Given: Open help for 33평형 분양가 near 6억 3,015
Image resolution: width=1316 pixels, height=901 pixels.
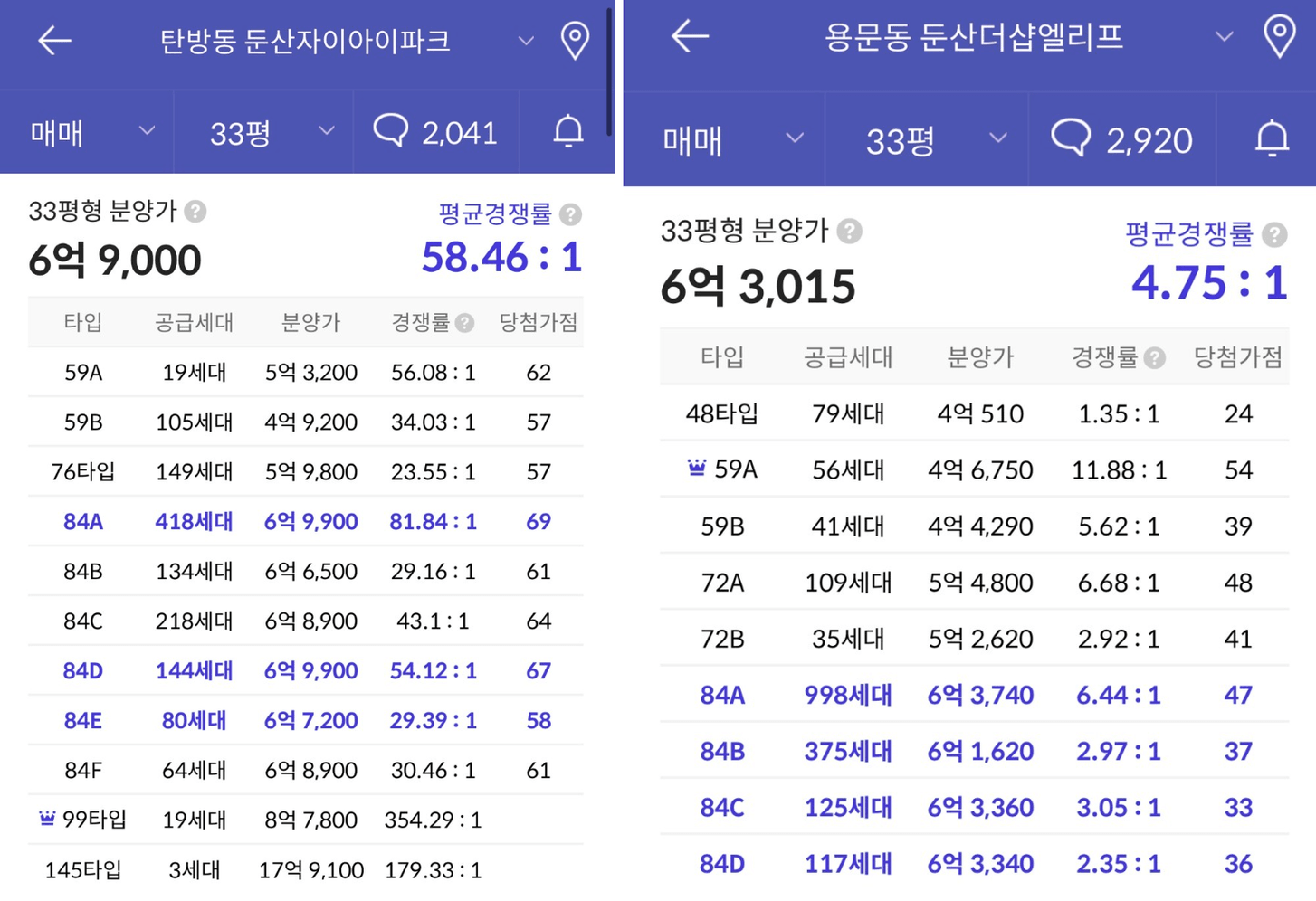Looking at the screenshot, I should [x=849, y=232].
